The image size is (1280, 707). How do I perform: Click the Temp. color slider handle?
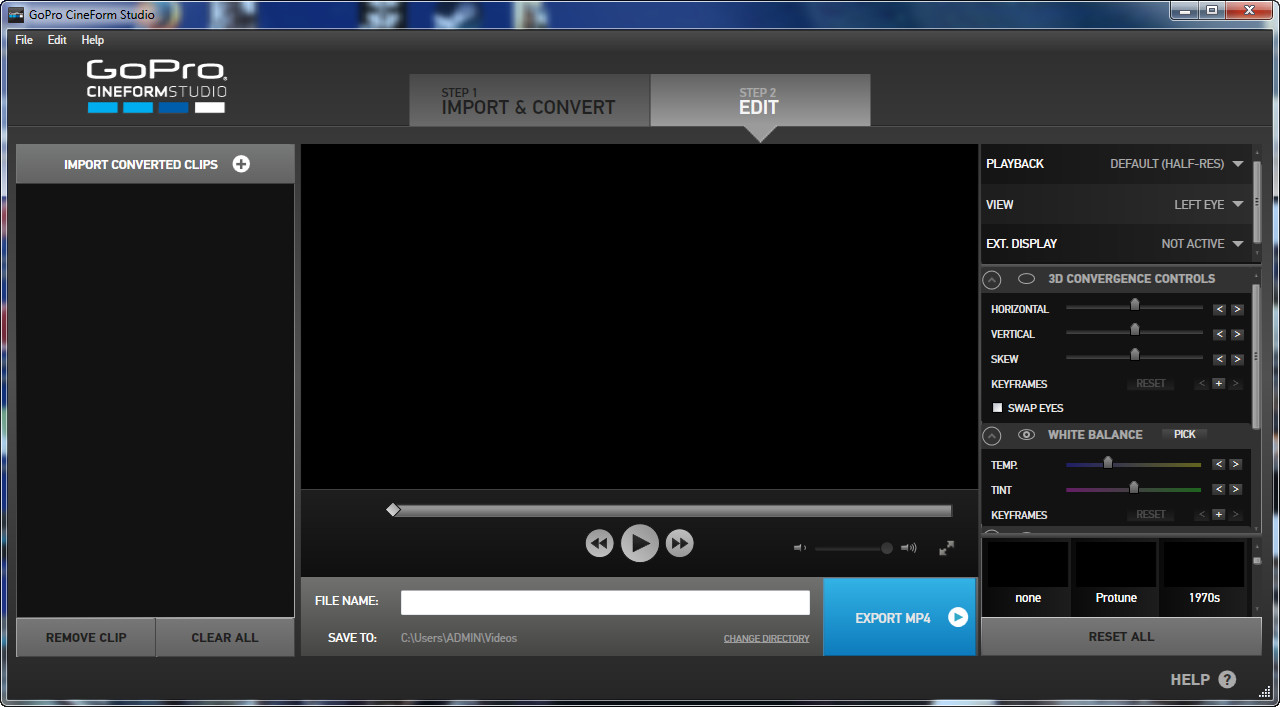1108,462
